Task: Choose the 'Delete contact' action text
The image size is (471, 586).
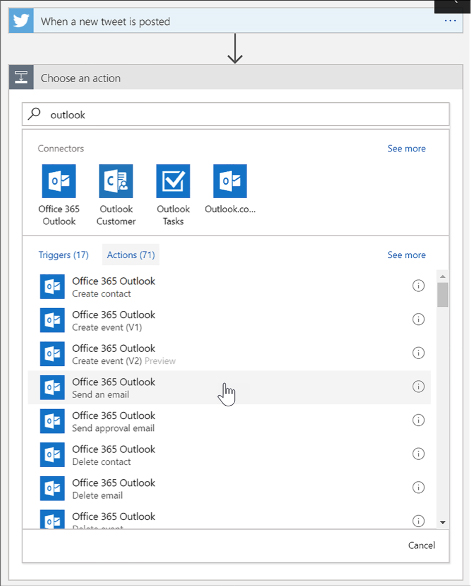Action: click(101, 462)
